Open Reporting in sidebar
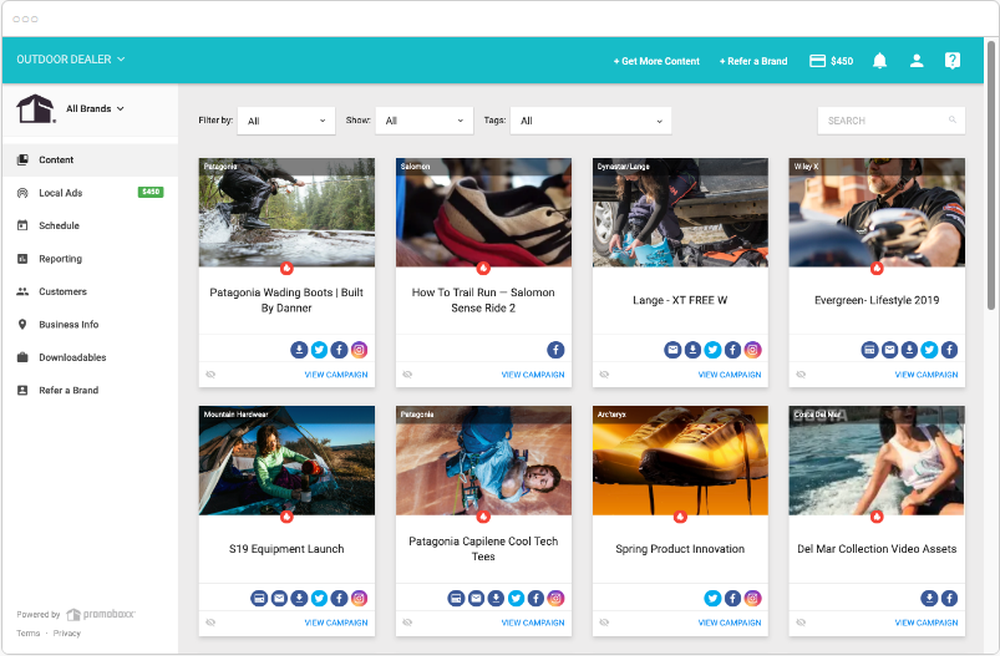 91,259
